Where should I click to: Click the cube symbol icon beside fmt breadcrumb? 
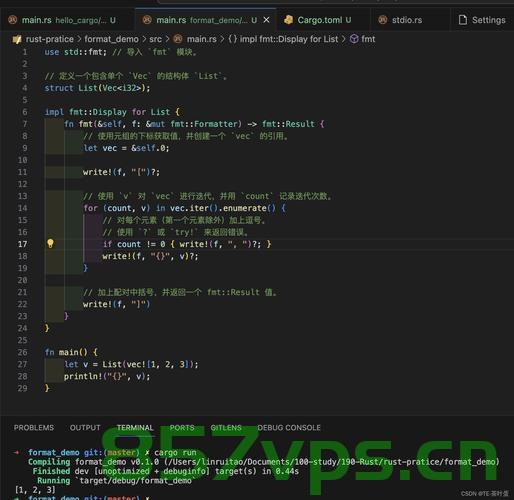point(354,39)
